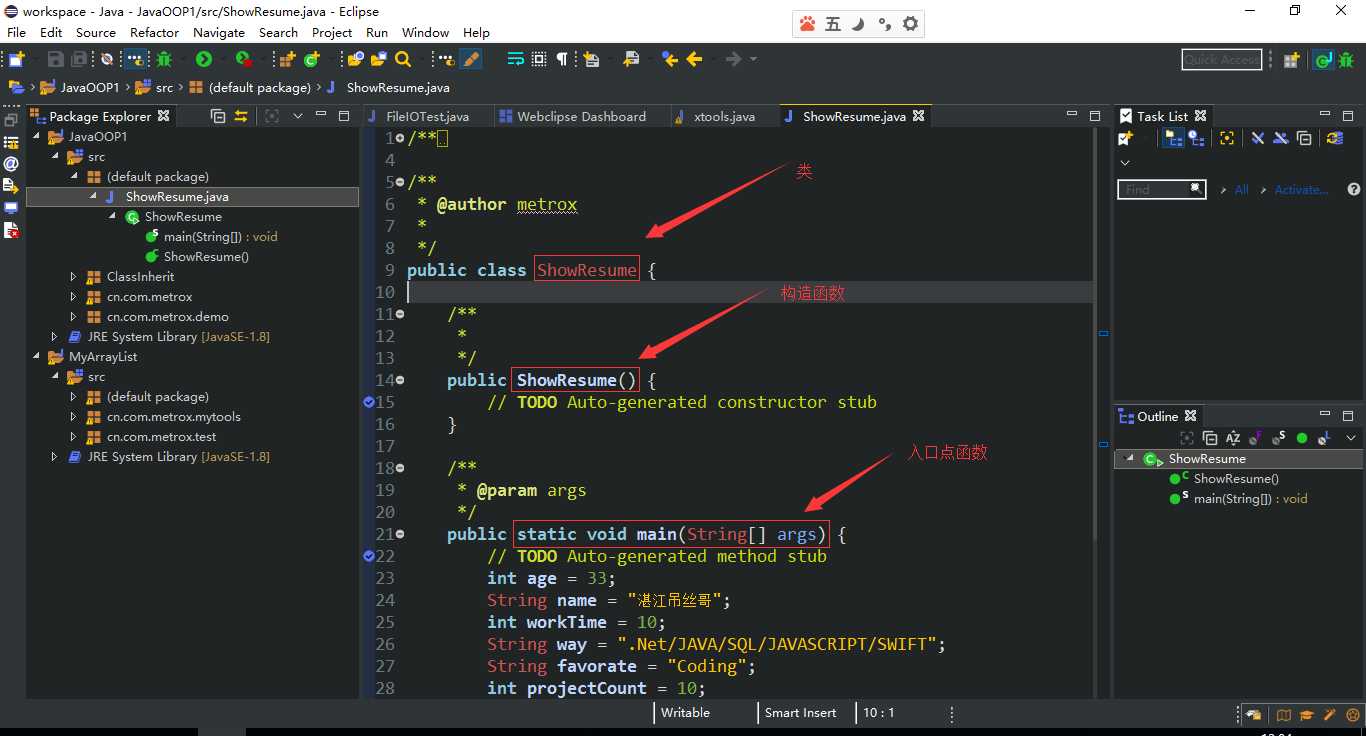Collapse ShowResume node in Outline
The image size is (1366, 736).
(1130, 459)
